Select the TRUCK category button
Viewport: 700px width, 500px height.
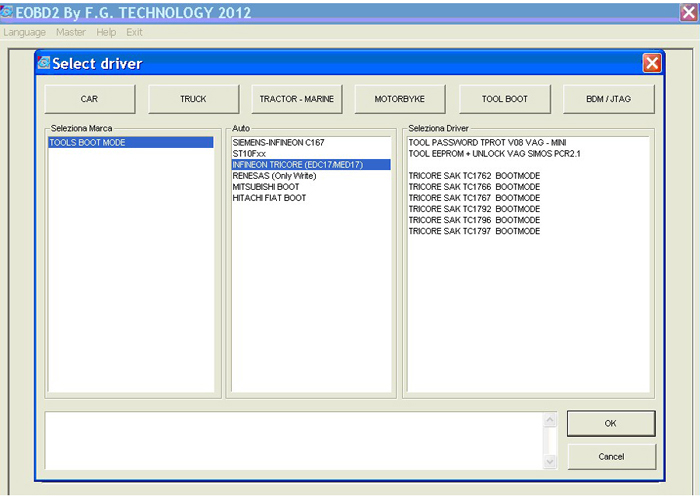pyautogui.click(x=193, y=99)
